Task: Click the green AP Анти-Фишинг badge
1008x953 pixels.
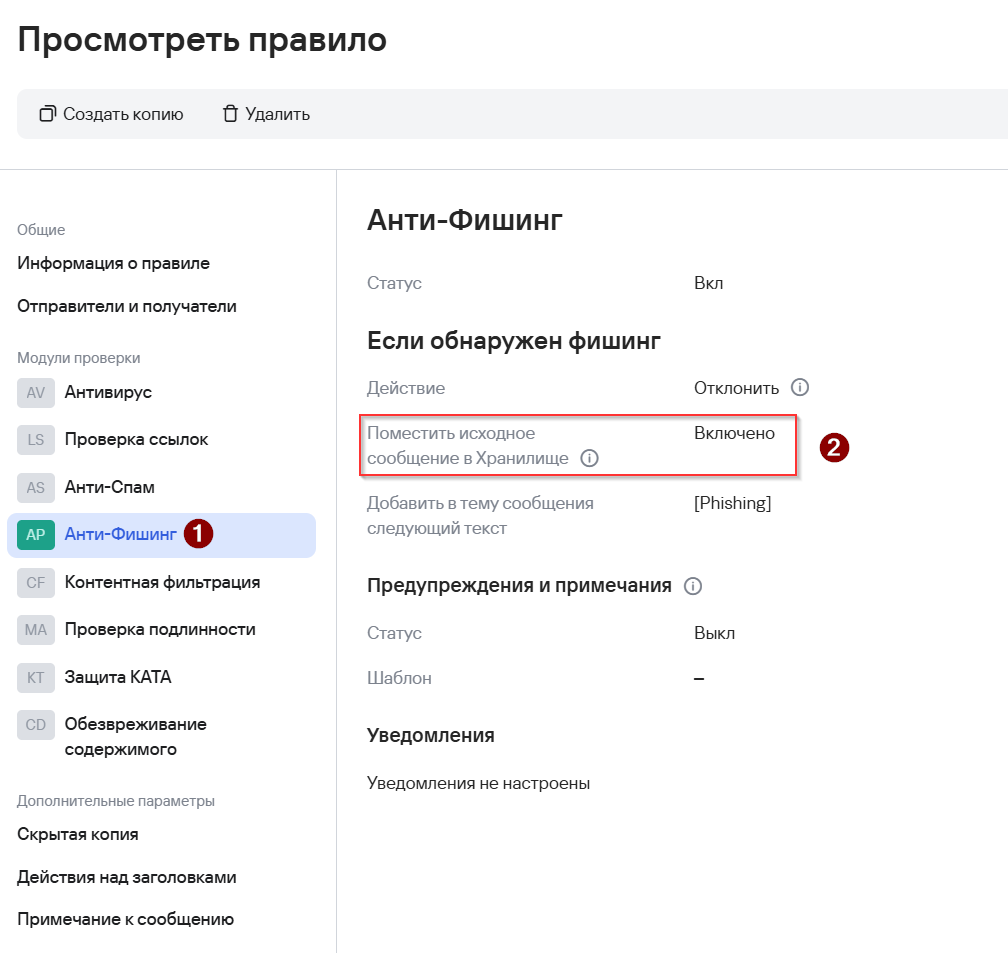Action: coord(35,535)
